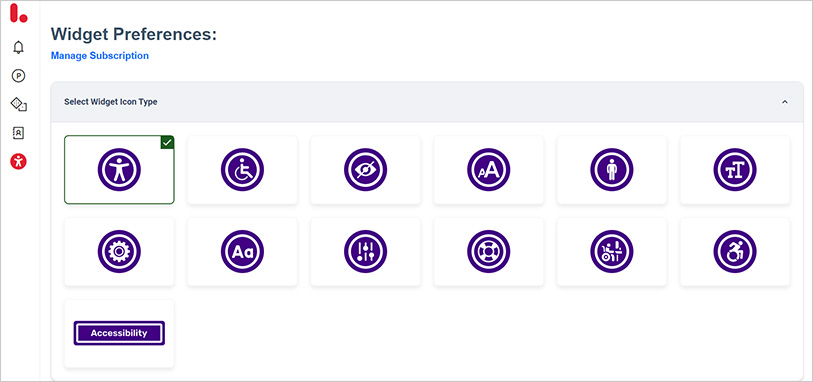Click the checked universal access icon card

(119, 170)
